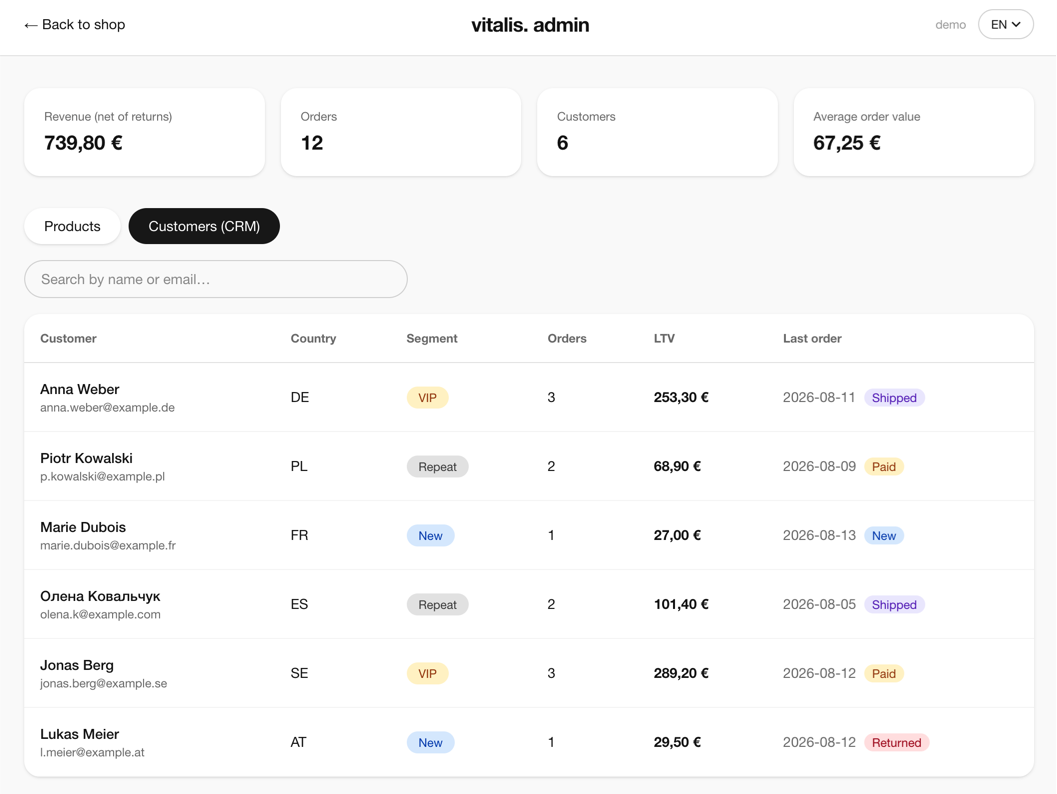Click the Repeat segment badge for Piotr Kowalski
This screenshot has height=794, width=1057.
pos(437,466)
